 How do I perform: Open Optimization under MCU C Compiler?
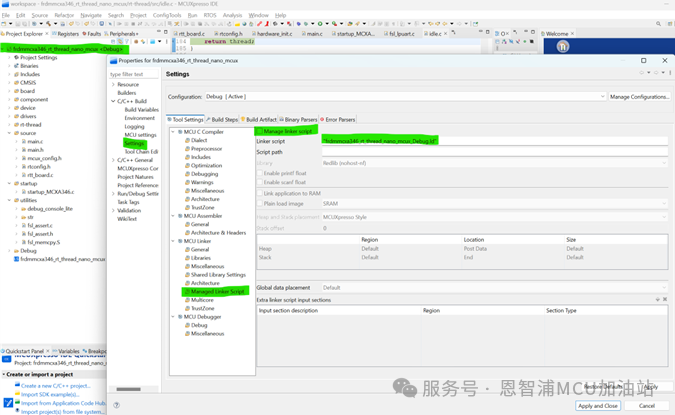click(x=204, y=165)
